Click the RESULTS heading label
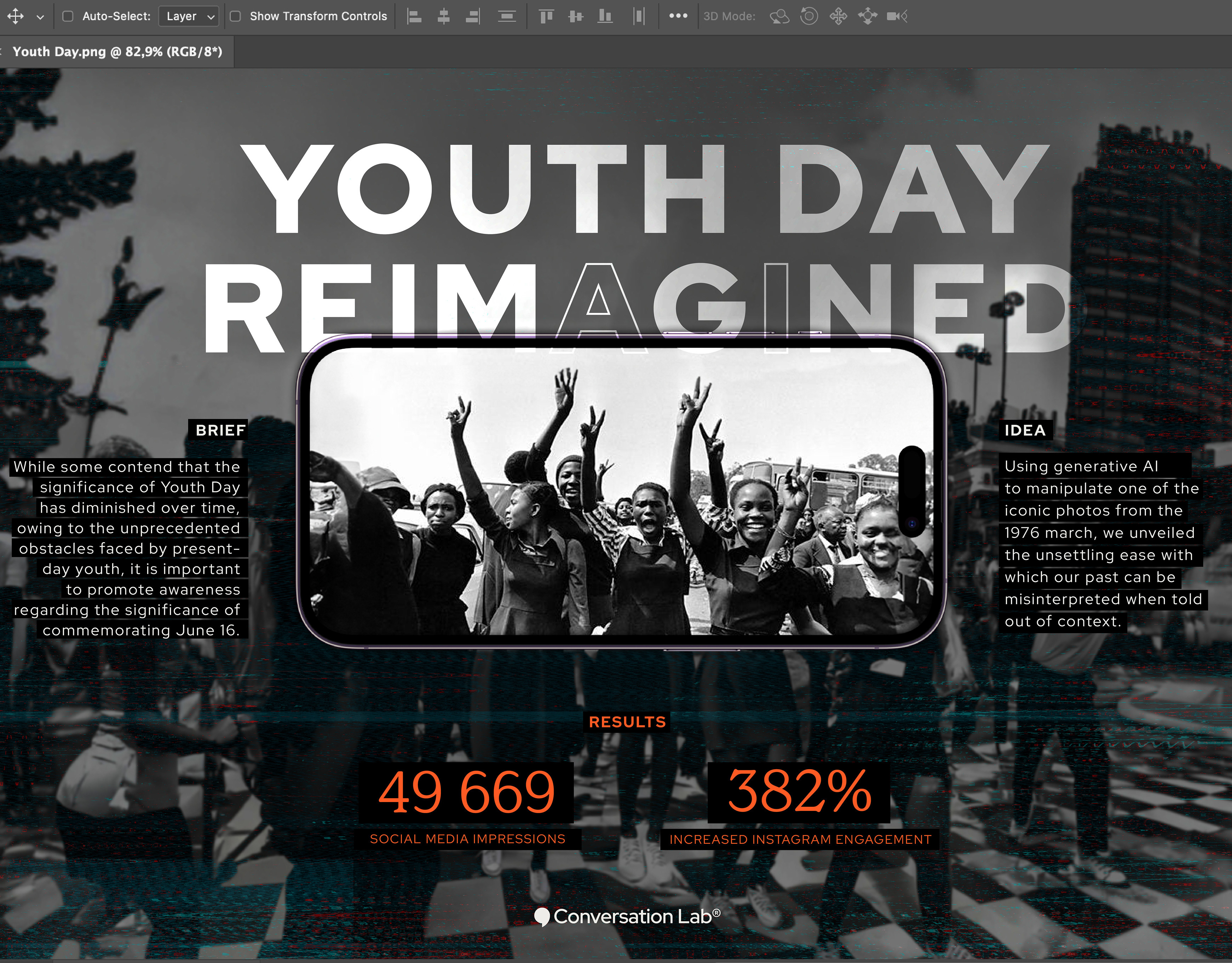The width and height of the screenshot is (1232, 963). [x=627, y=722]
